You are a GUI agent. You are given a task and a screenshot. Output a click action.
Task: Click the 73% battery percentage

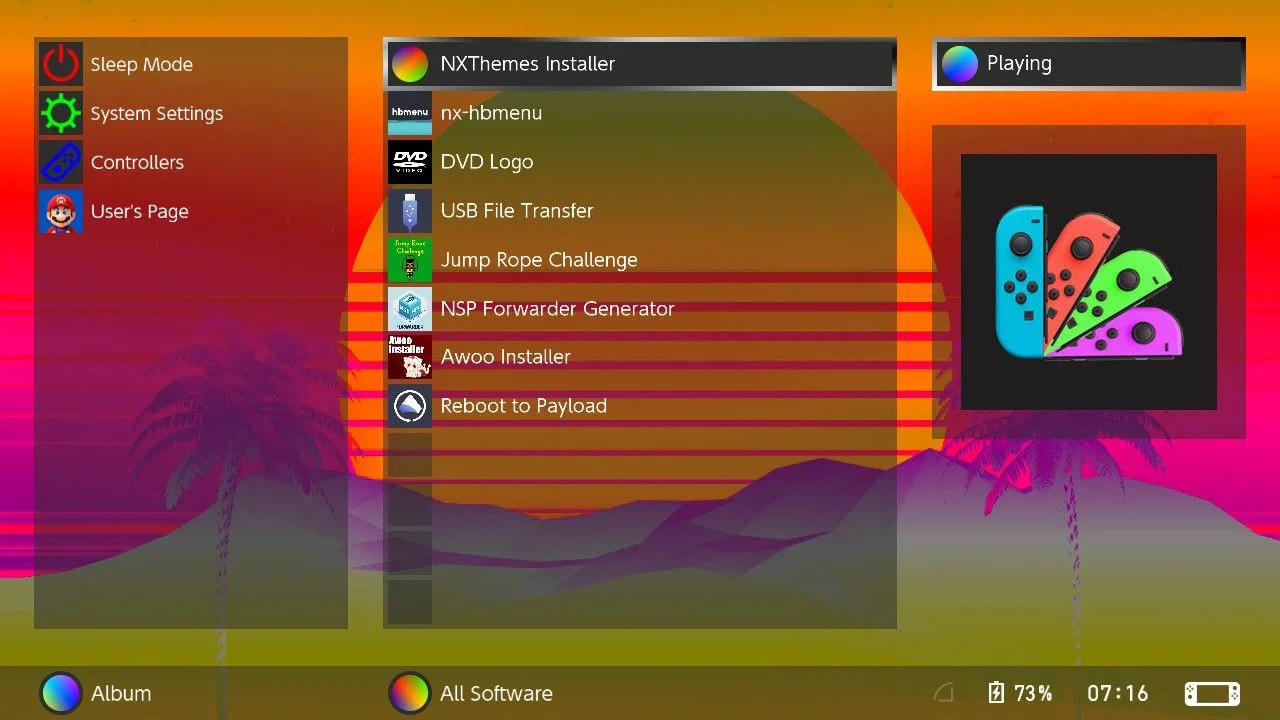[1033, 693]
